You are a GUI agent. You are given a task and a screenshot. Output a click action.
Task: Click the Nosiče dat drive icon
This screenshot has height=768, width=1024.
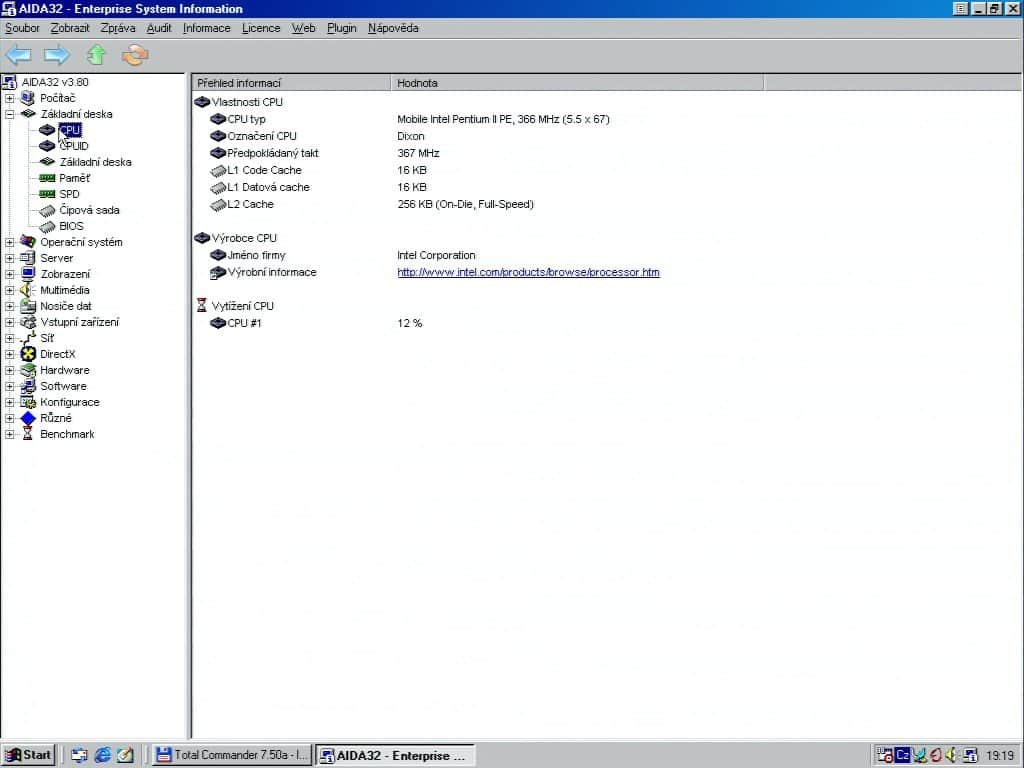(x=27, y=306)
